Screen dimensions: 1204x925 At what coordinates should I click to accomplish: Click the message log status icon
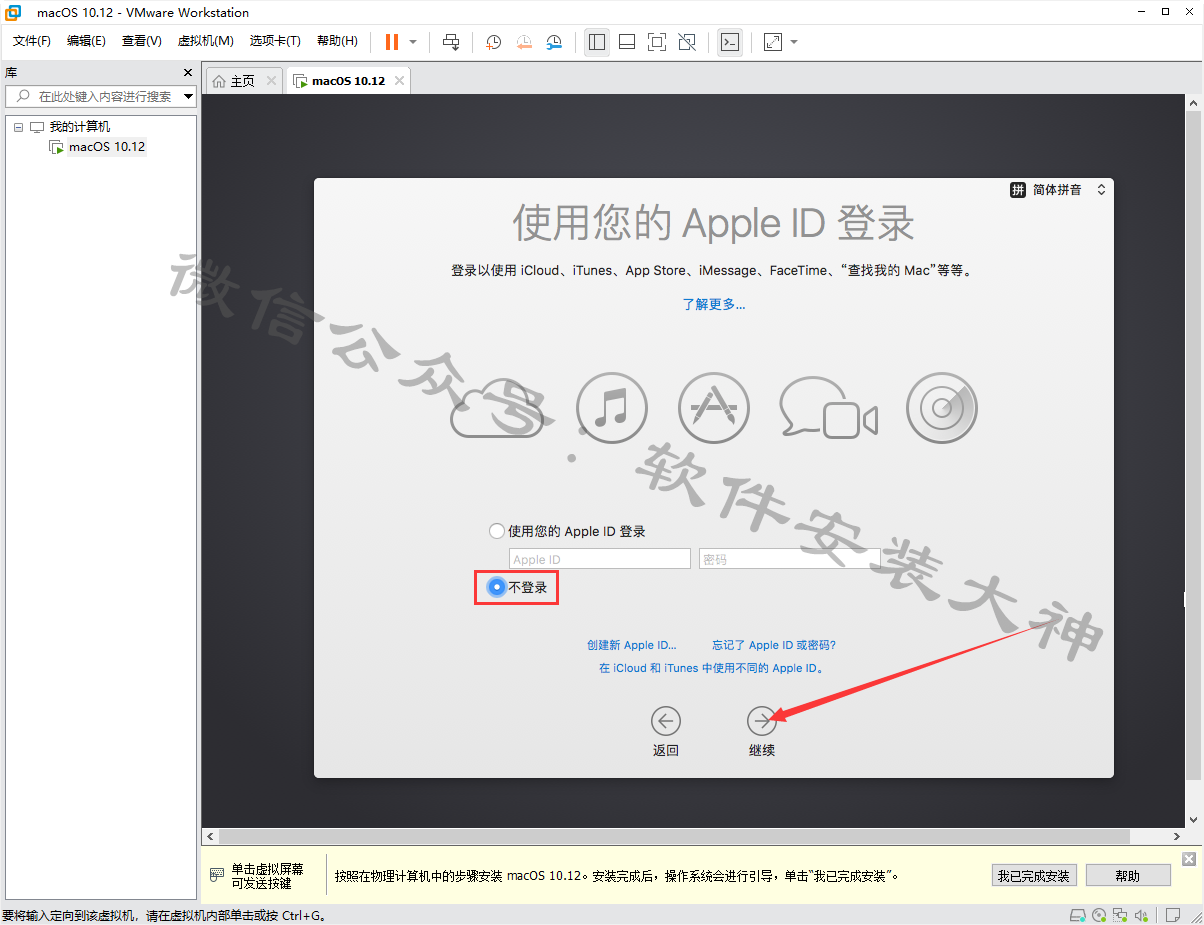pos(1171,915)
